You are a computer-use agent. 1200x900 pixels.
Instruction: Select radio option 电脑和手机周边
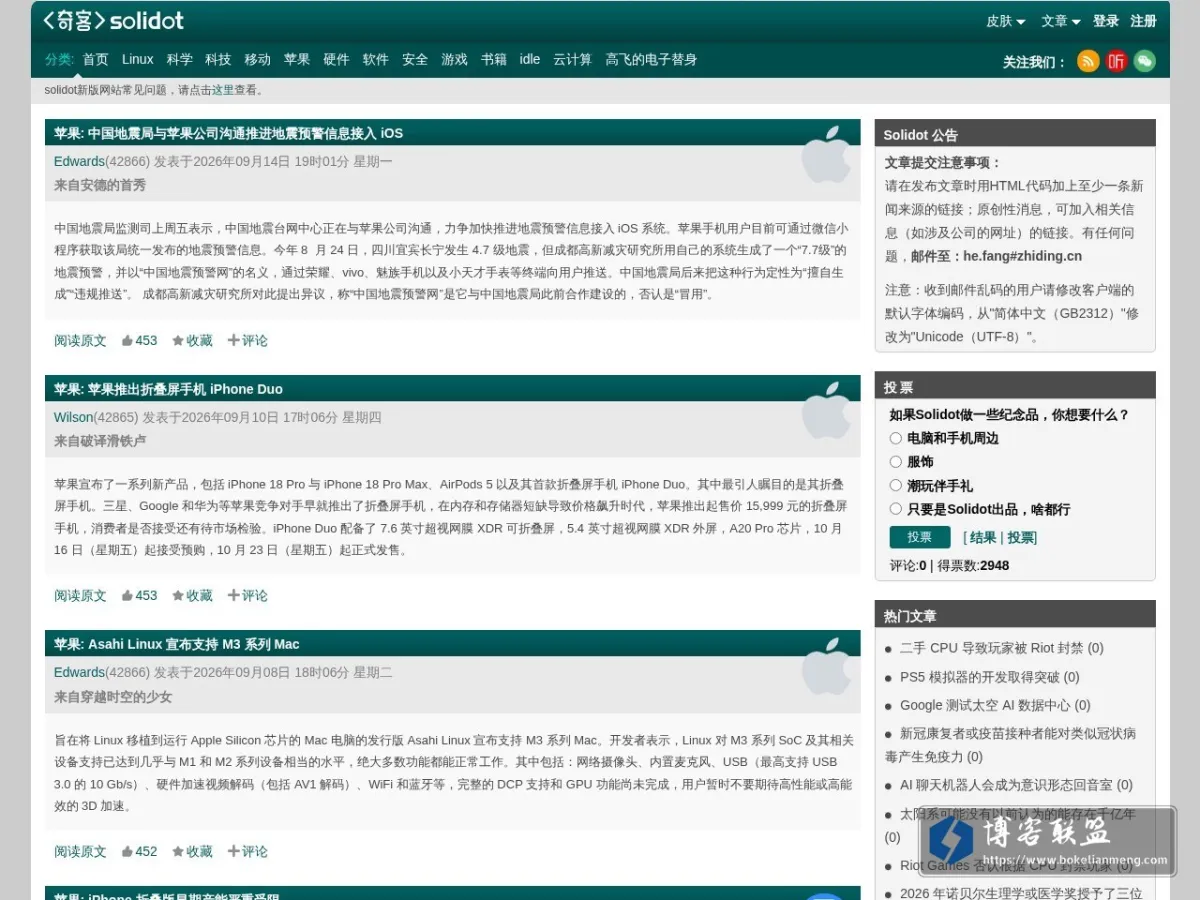point(896,438)
